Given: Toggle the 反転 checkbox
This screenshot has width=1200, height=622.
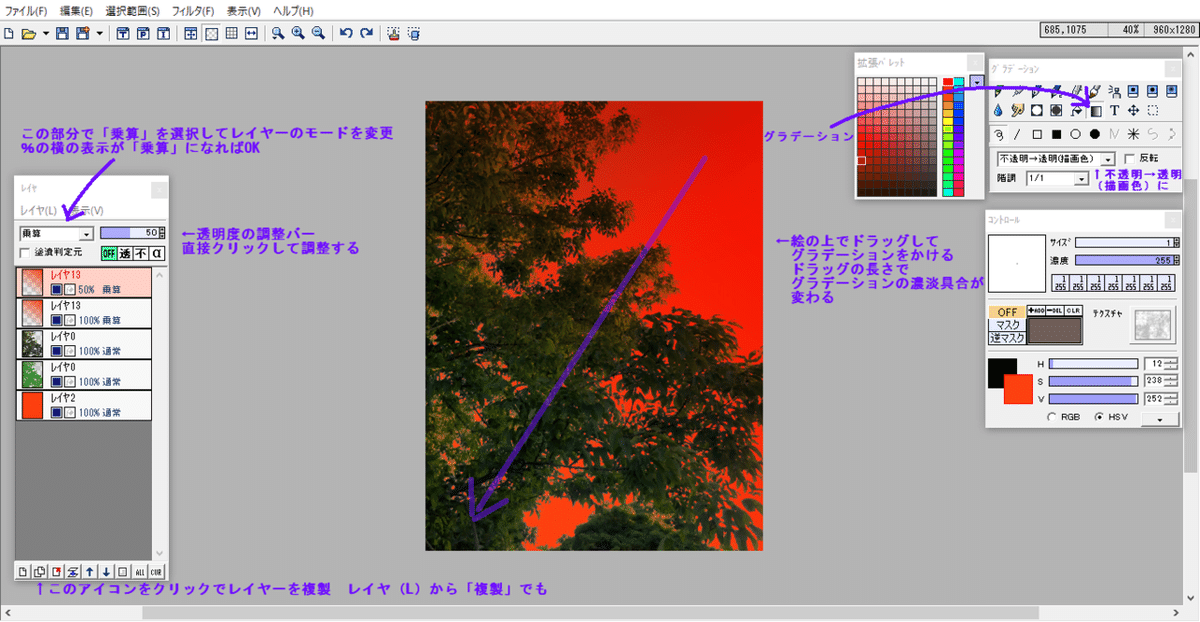Looking at the screenshot, I should [x=1129, y=158].
